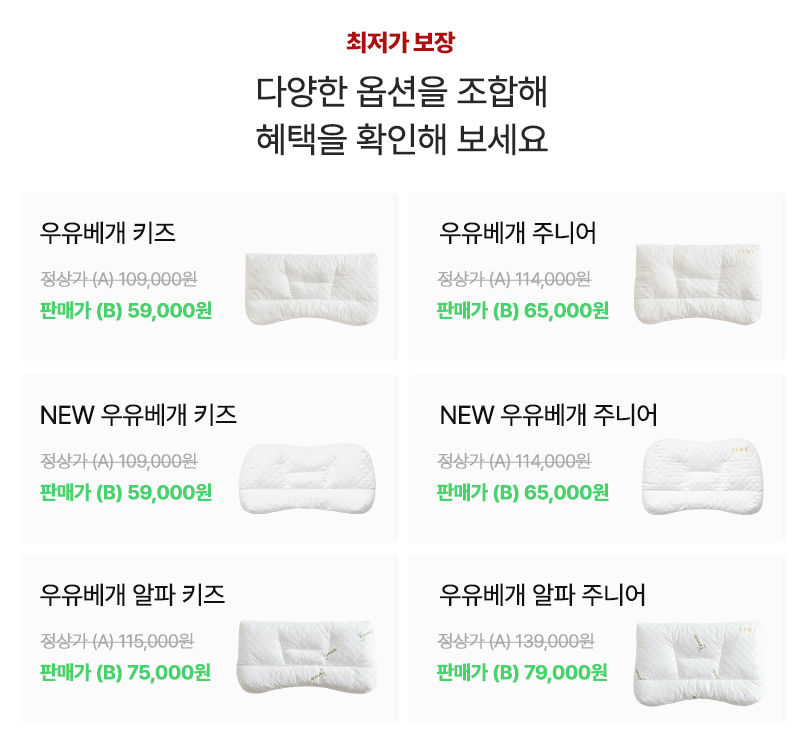Image resolution: width=804 pixels, height=747 pixels.
Task: Click the 판매가 (B) 79,000원 price
Action: point(522,673)
